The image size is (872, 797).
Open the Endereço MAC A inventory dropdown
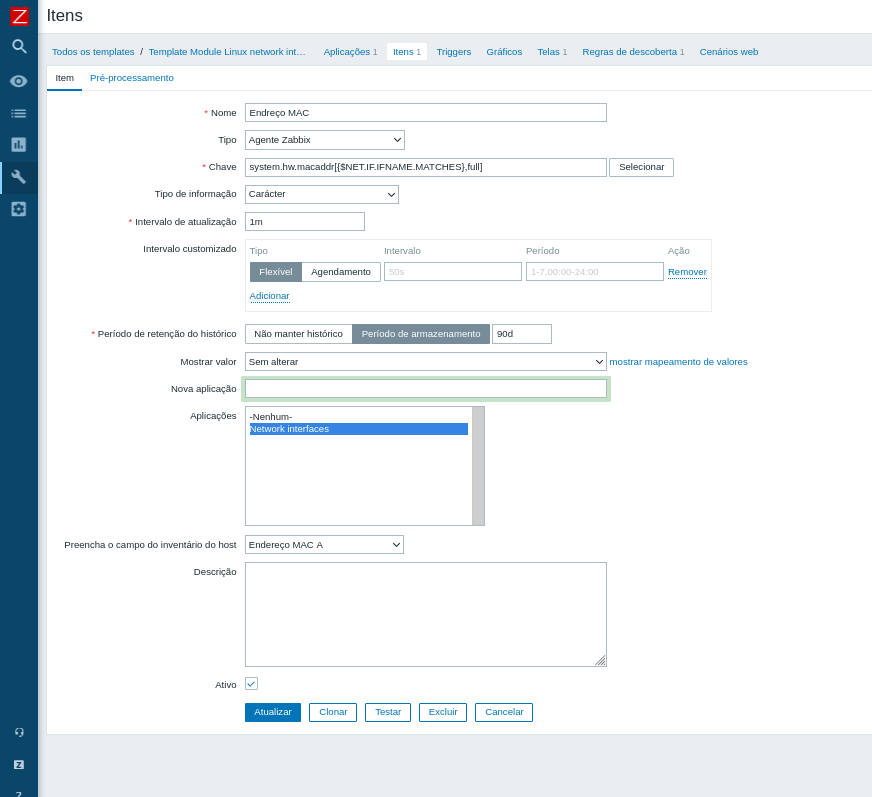pos(324,544)
